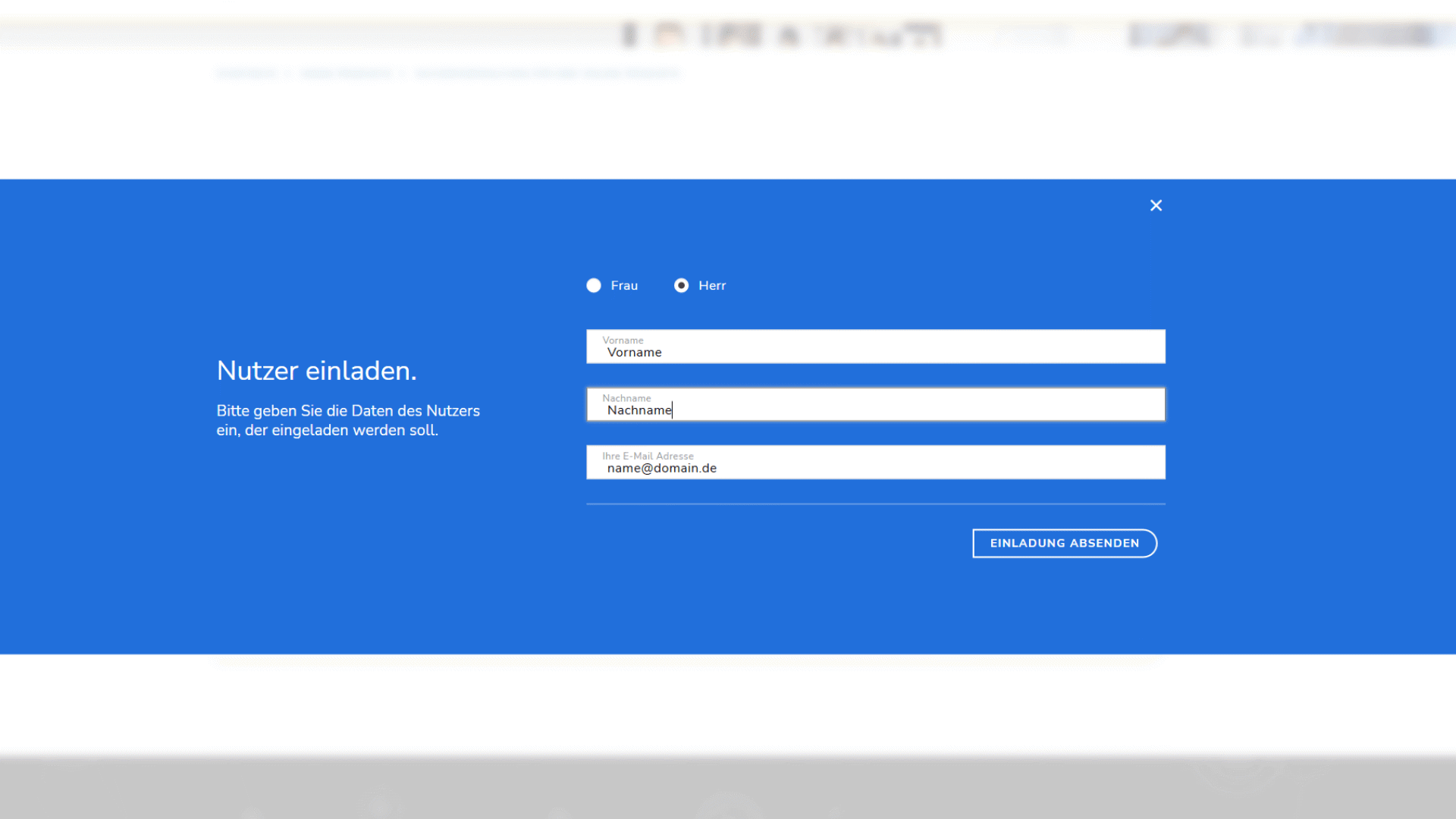This screenshot has width=1456, height=819.
Task: Close the Nutzer einladen dialog
Action: pos(1156,206)
